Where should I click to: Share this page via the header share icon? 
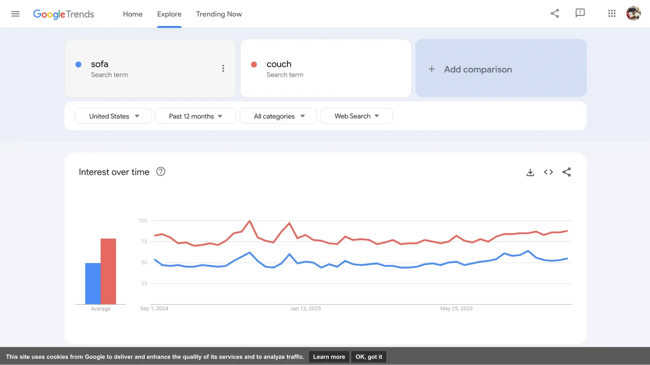click(x=555, y=14)
